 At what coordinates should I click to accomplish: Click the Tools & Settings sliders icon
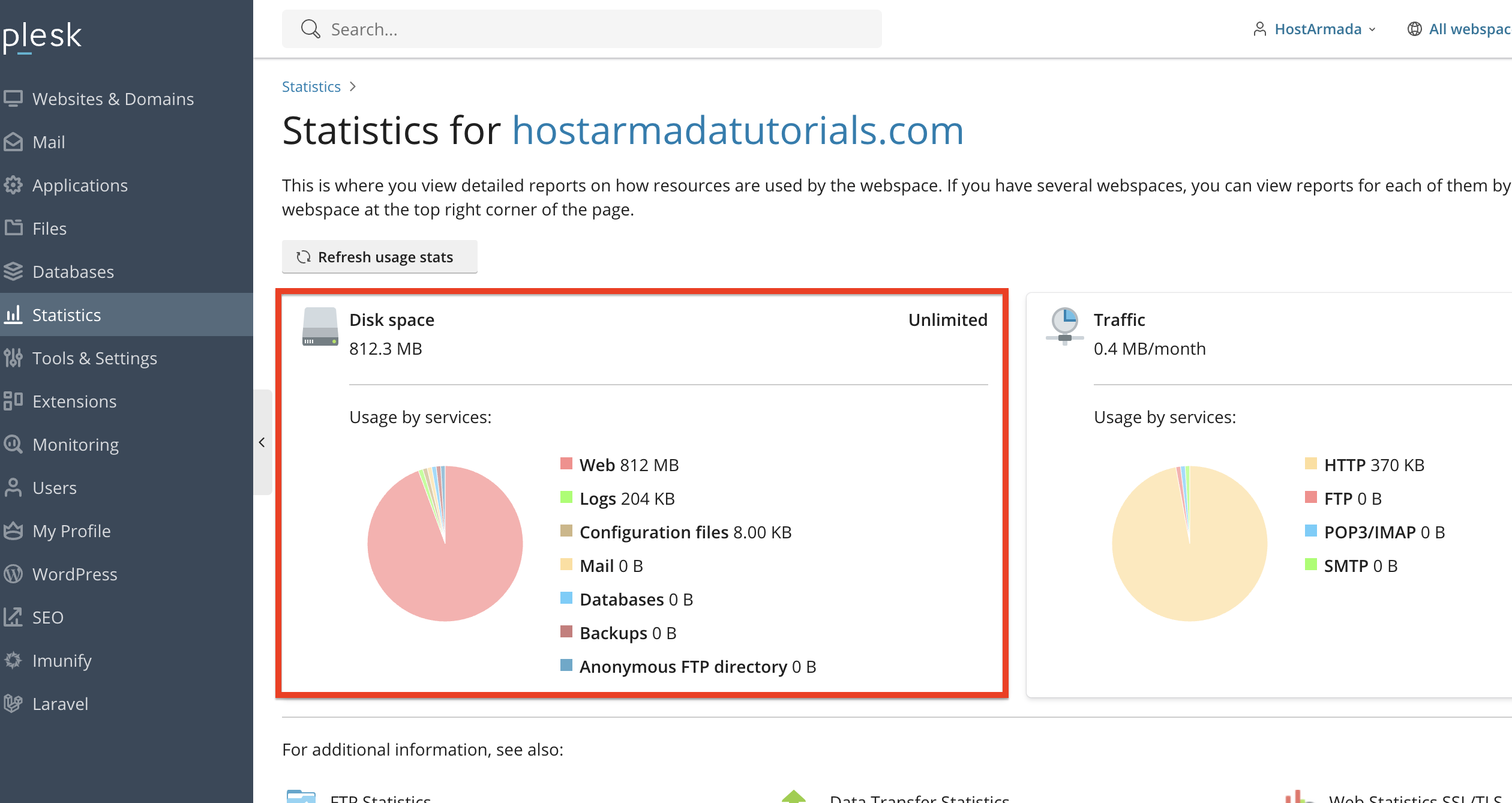click(x=13, y=358)
